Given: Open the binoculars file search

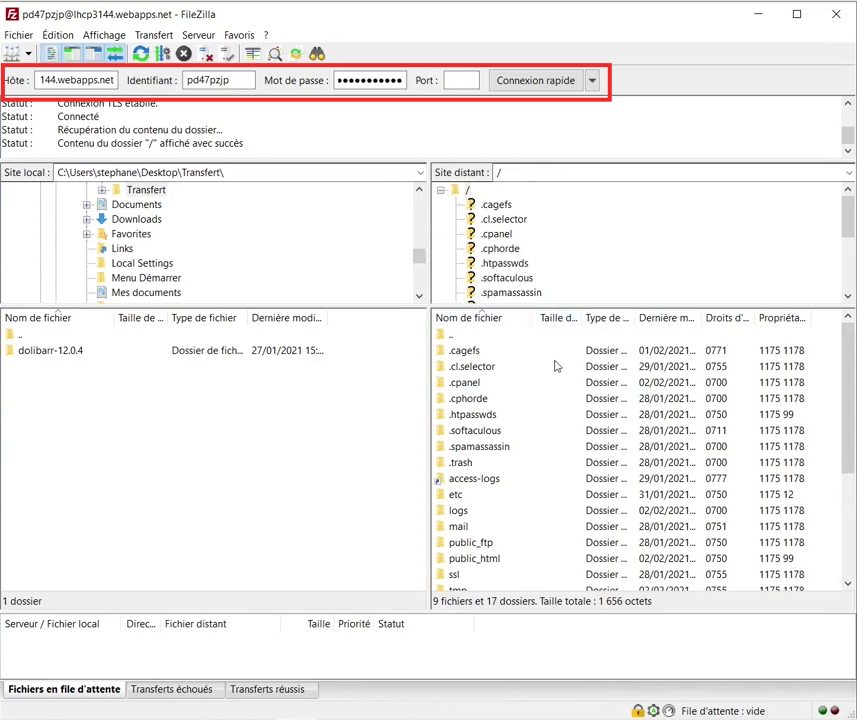Looking at the screenshot, I should (317, 54).
